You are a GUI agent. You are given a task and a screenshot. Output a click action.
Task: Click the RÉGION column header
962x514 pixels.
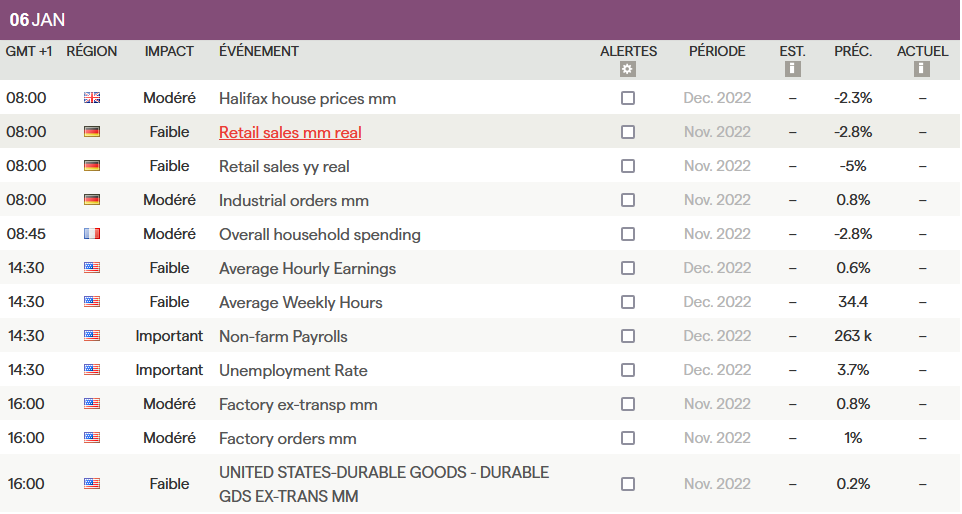point(92,51)
